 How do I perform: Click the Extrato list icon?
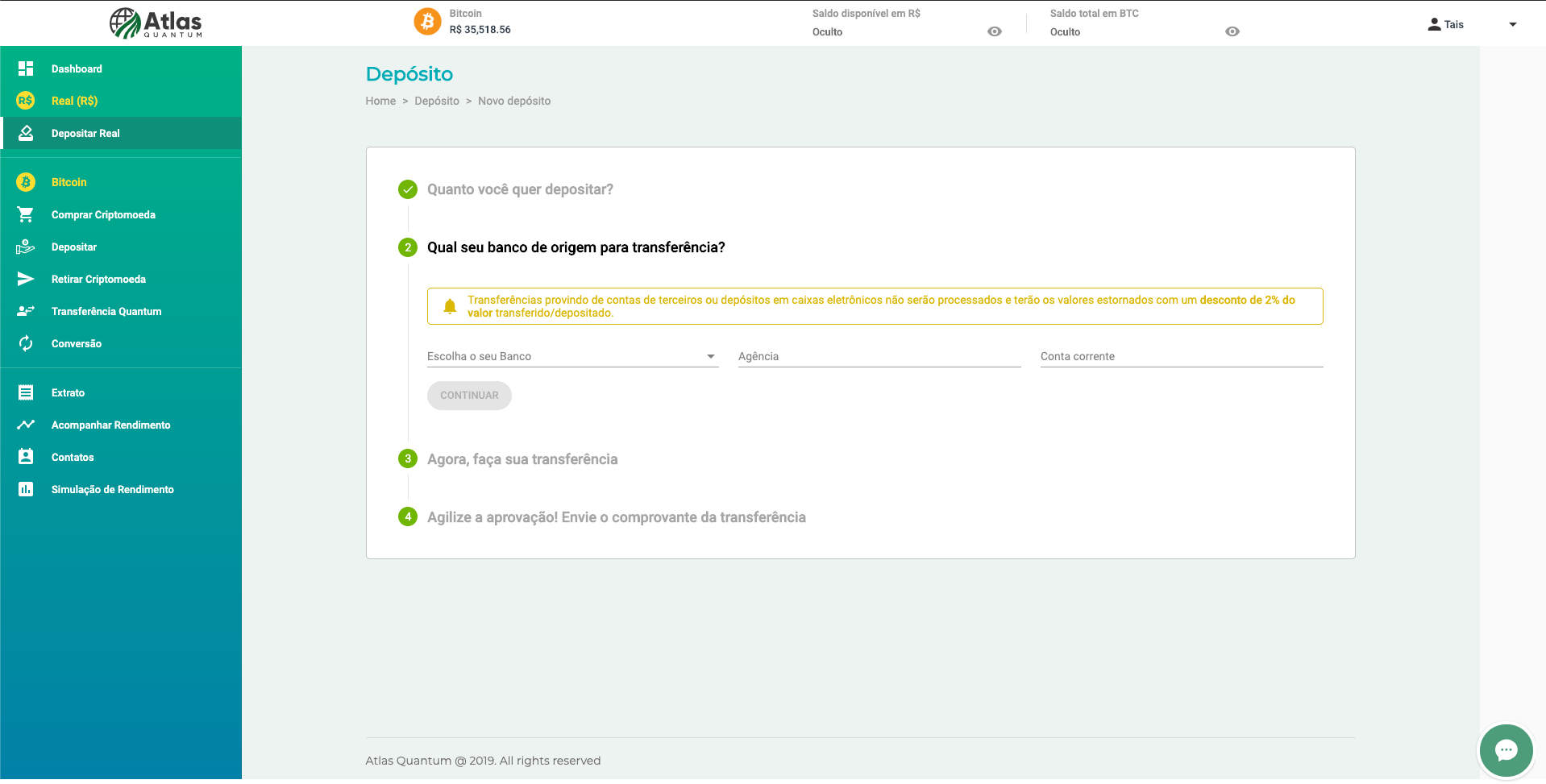point(26,392)
